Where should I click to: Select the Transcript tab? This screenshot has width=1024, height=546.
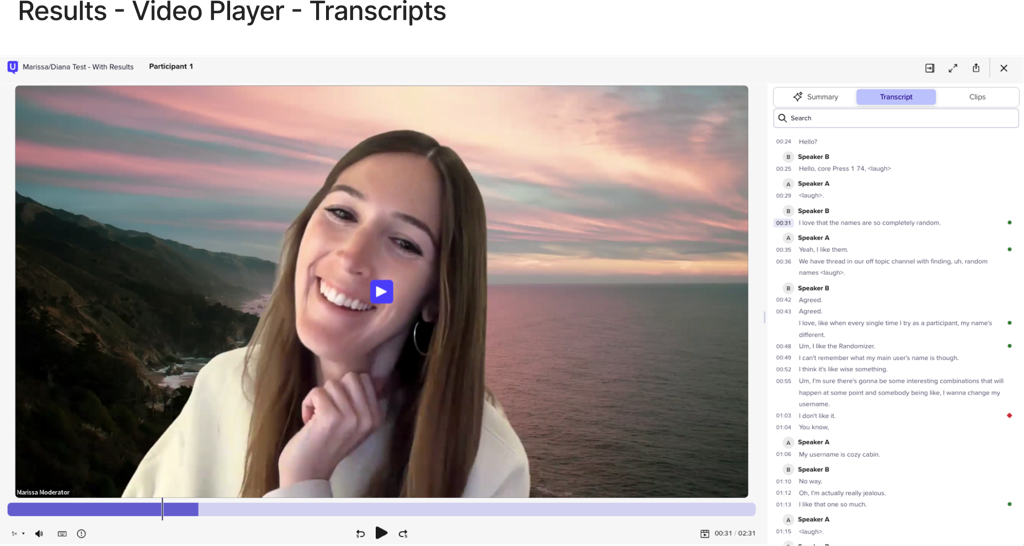point(896,97)
